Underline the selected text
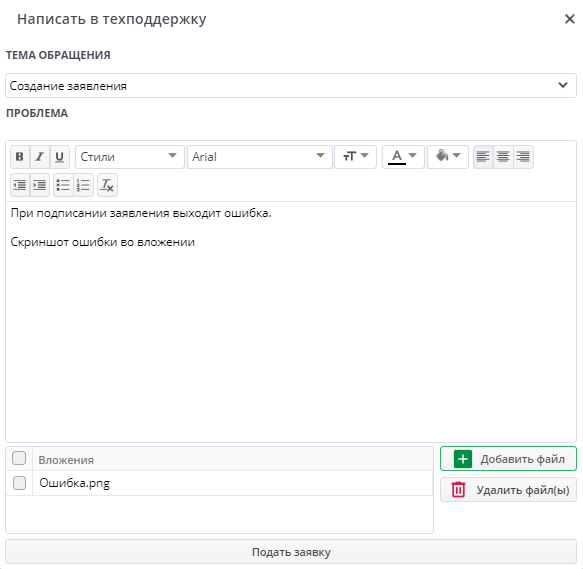 [59, 157]
